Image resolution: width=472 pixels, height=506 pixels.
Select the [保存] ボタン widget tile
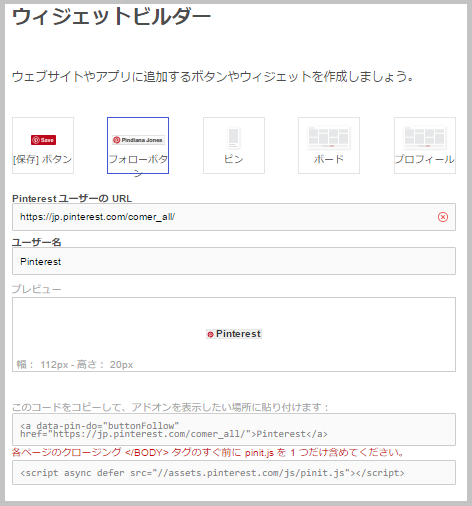pyautogui.click(x=43, y=145)
